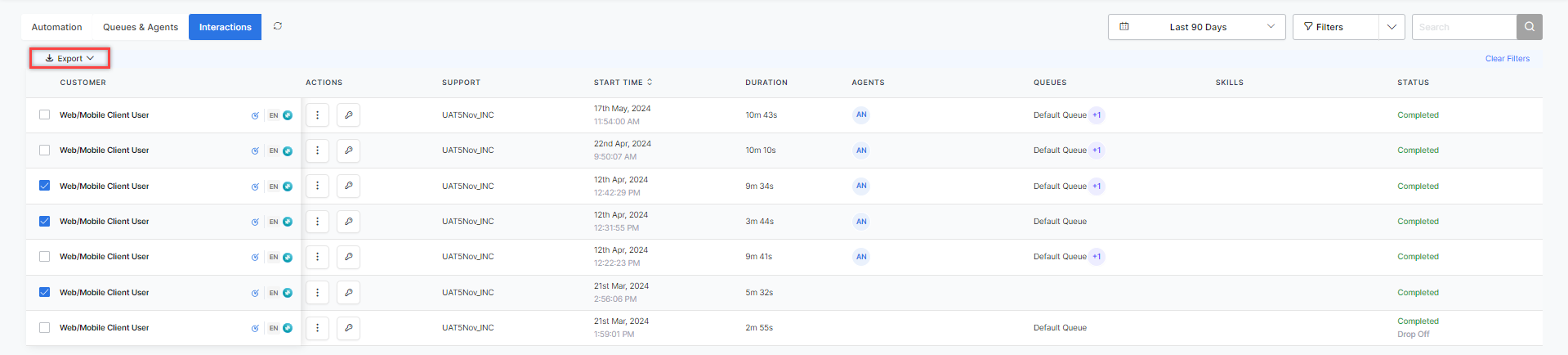Screen dimensions: 1568x355
Task: Focus the Search input field
Action: tap(1463, 27)
